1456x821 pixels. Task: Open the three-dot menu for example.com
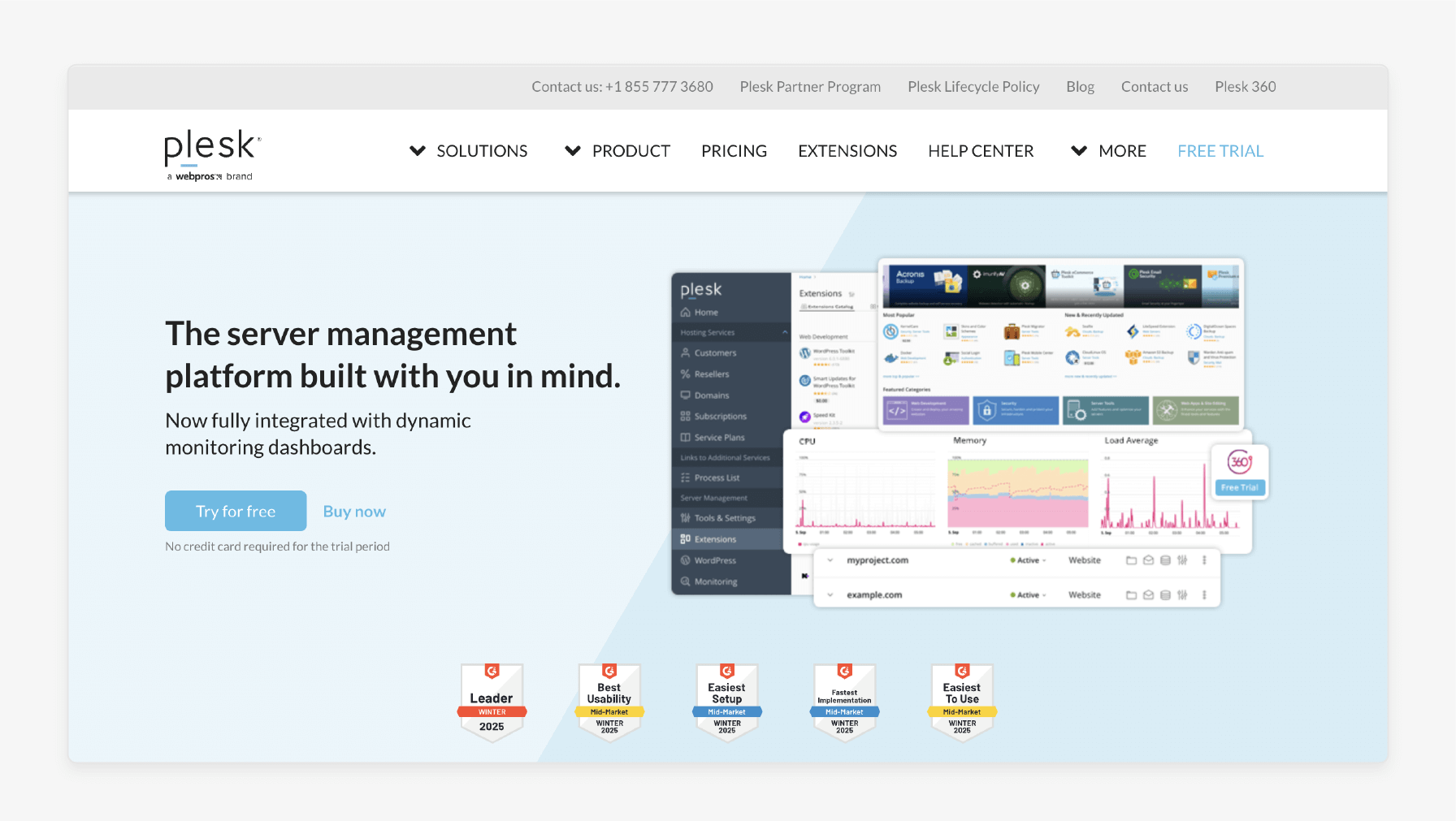[1204, 595]
